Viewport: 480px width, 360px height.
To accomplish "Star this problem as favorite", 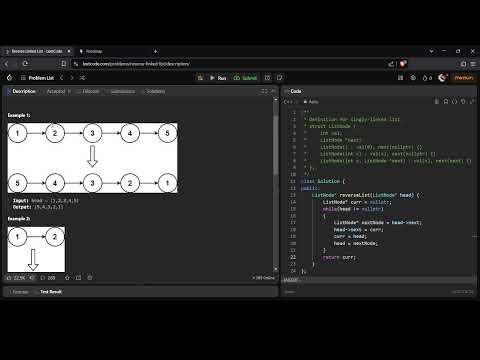I will tap(67, 278).
